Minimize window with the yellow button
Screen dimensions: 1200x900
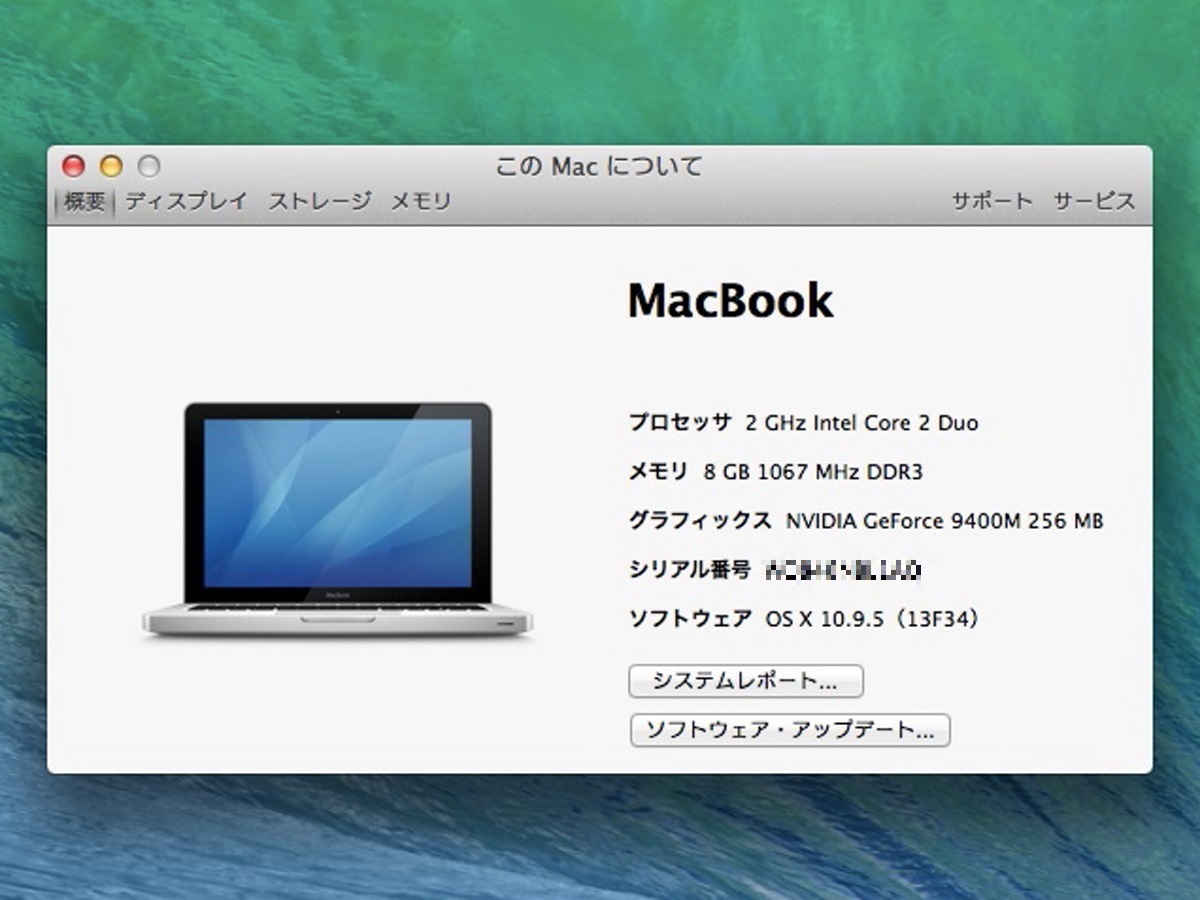[111, 166]
